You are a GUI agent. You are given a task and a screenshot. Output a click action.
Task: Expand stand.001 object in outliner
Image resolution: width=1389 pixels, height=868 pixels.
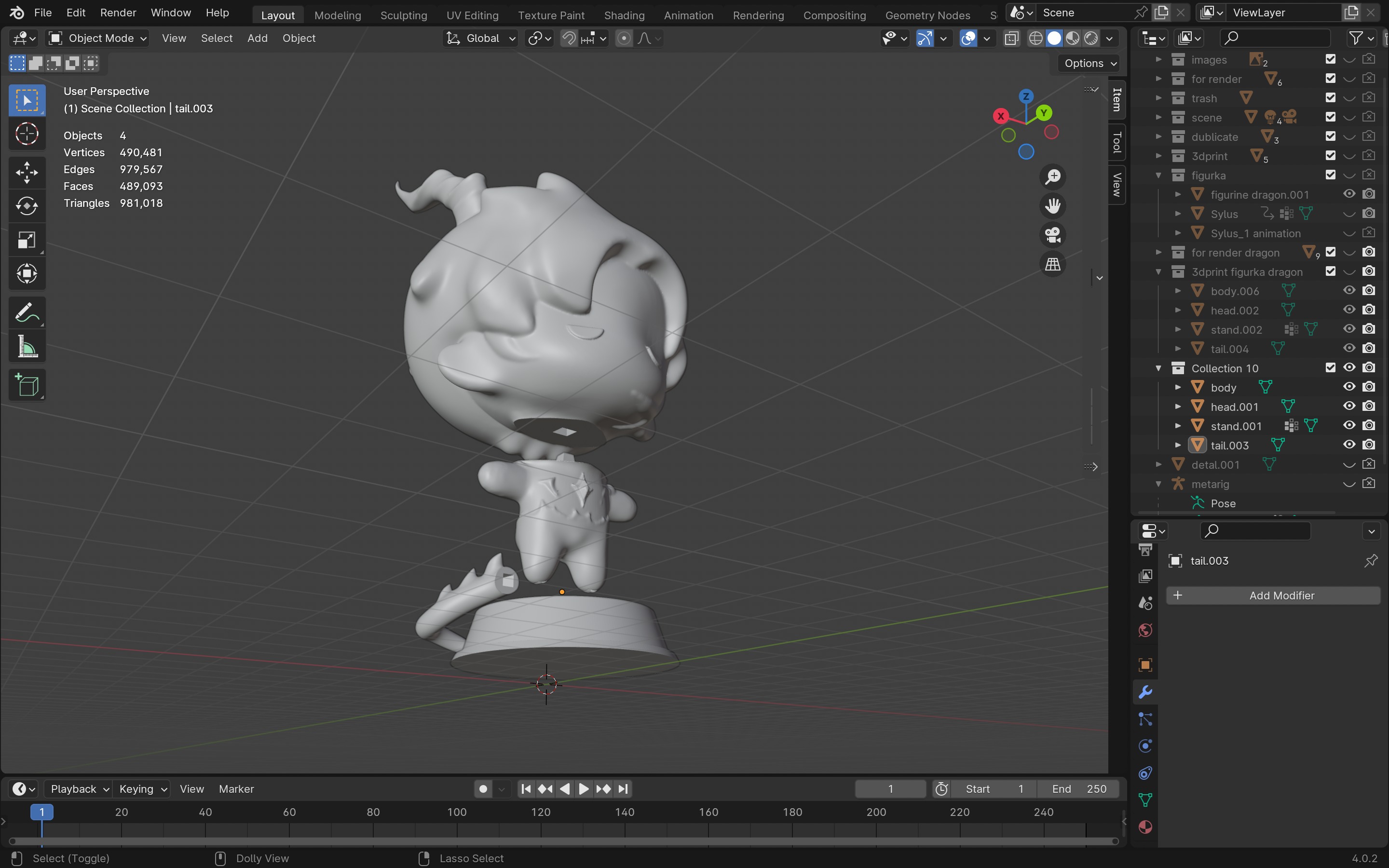pyautogui.click(x=1178, y=425)
